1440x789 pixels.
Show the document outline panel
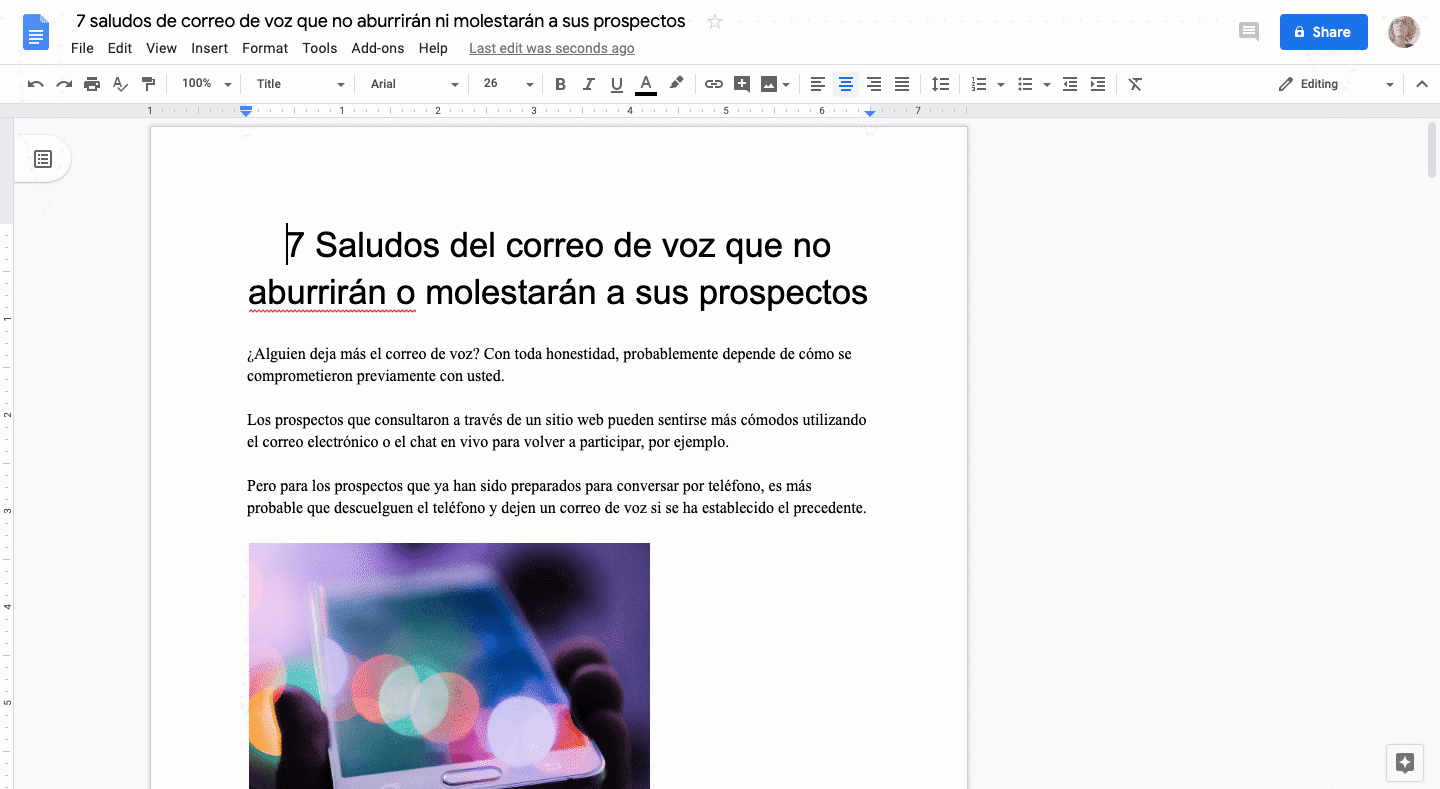43,159
